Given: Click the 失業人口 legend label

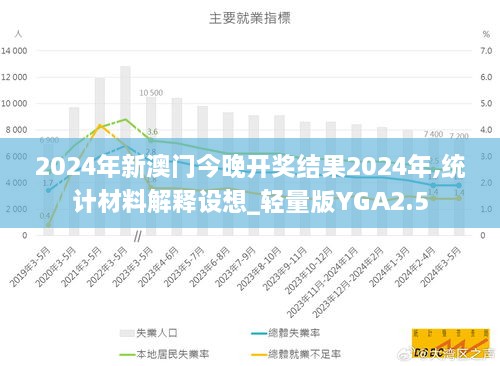Looking at the screenshot, I should pos(157,333).
